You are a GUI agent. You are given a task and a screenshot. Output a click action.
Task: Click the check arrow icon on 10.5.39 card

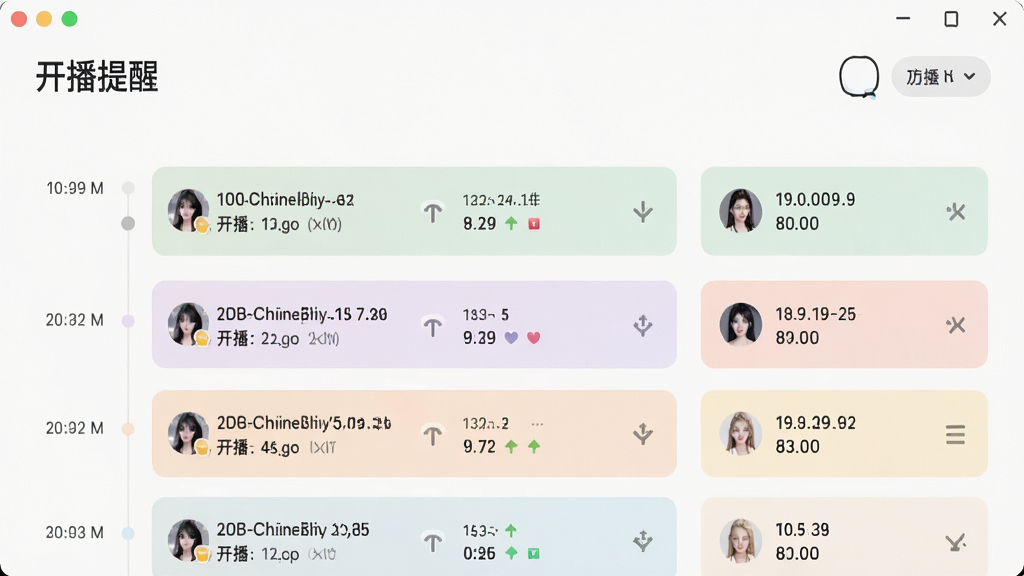(955, 542)
